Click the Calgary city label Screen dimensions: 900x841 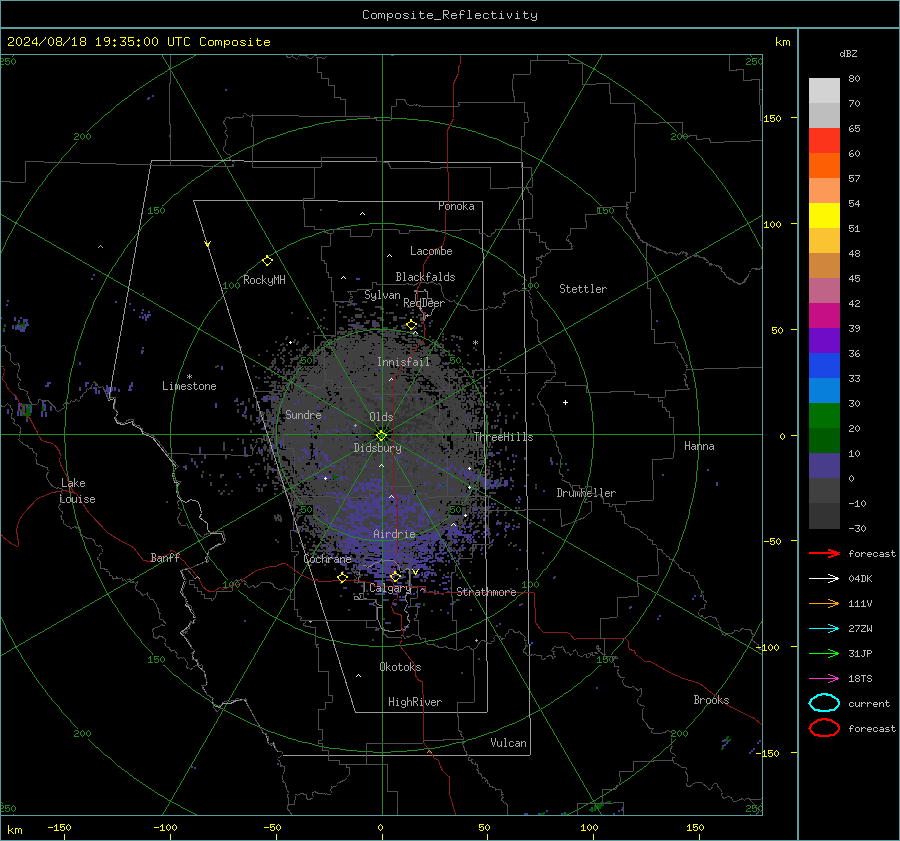coord(390,588)
